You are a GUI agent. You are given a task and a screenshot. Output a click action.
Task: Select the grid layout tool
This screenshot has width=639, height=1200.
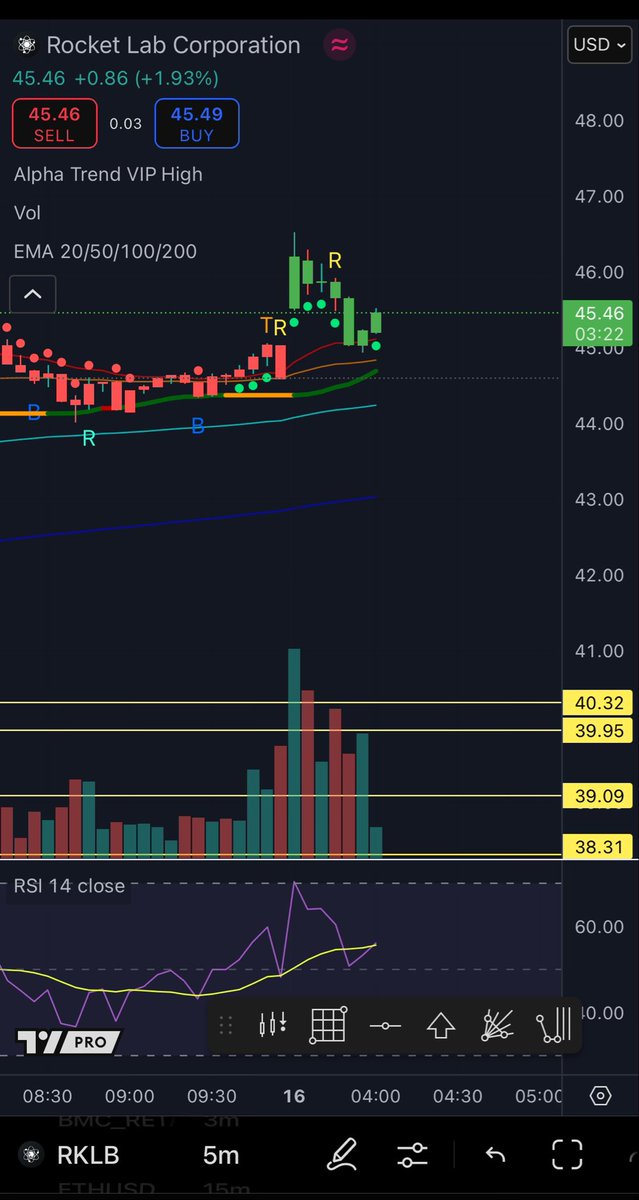[x=328, y=1024]
